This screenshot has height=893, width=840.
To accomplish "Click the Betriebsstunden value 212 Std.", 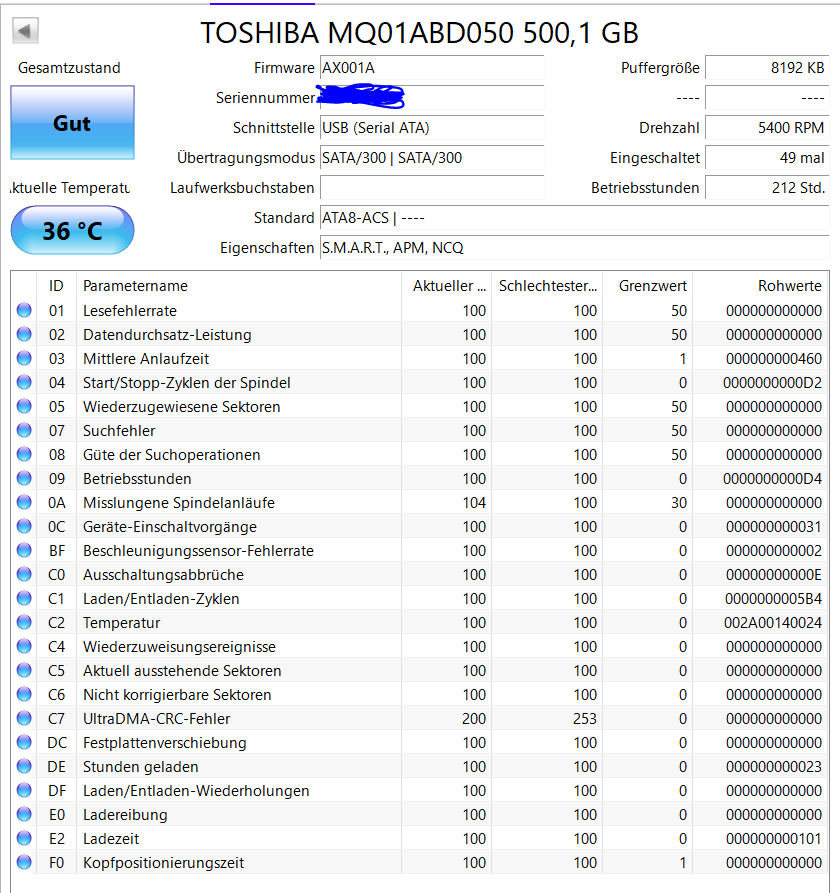I will [x=767, y=187].
